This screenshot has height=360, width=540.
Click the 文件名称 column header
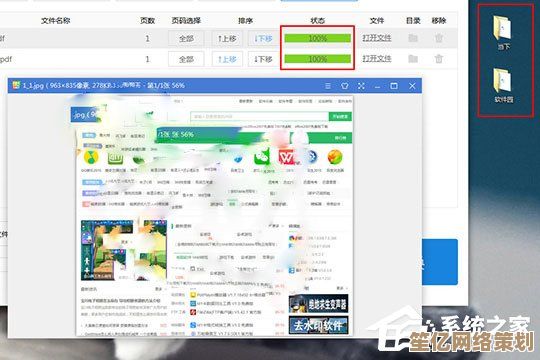click(x=55, y=21)
